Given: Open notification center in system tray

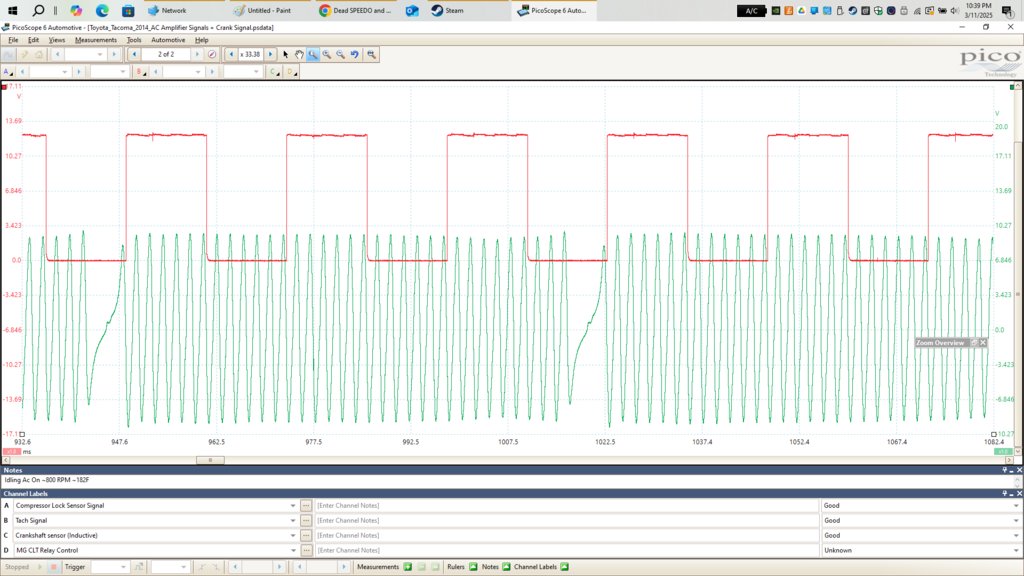Looking at the screenshot, I should [1008, 10].
